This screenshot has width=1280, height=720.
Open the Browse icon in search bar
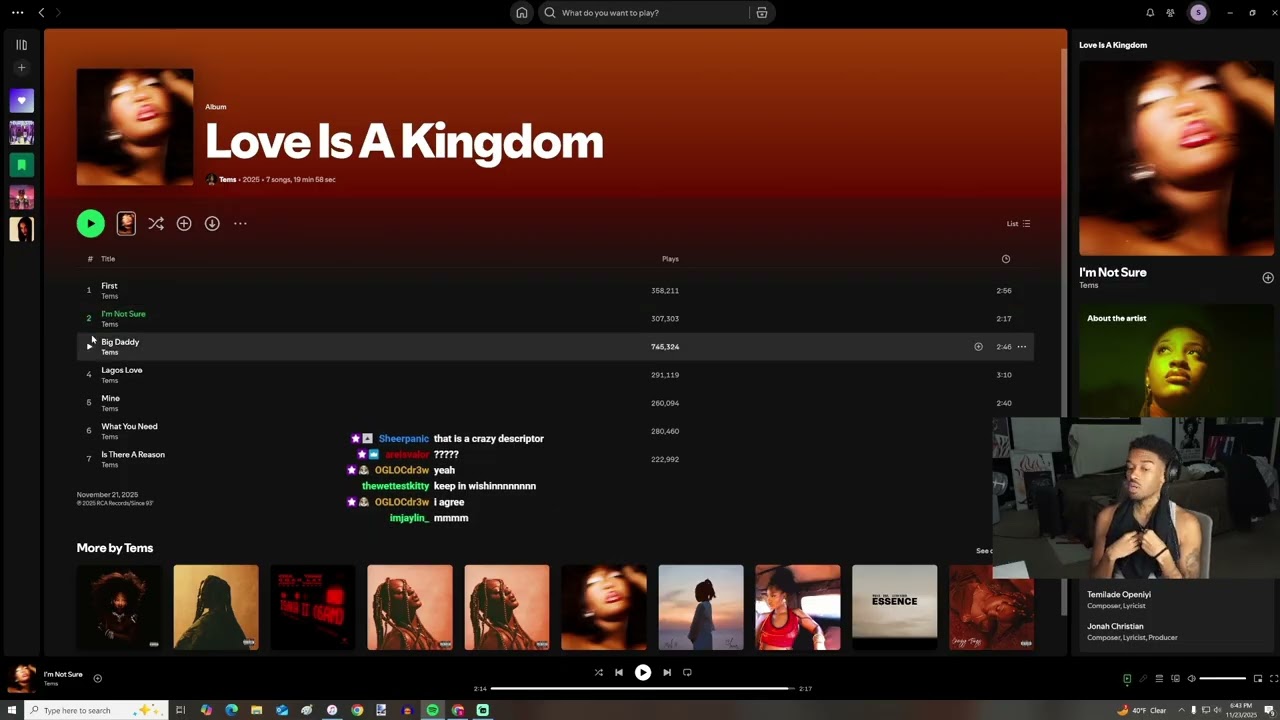pos(762,13)
